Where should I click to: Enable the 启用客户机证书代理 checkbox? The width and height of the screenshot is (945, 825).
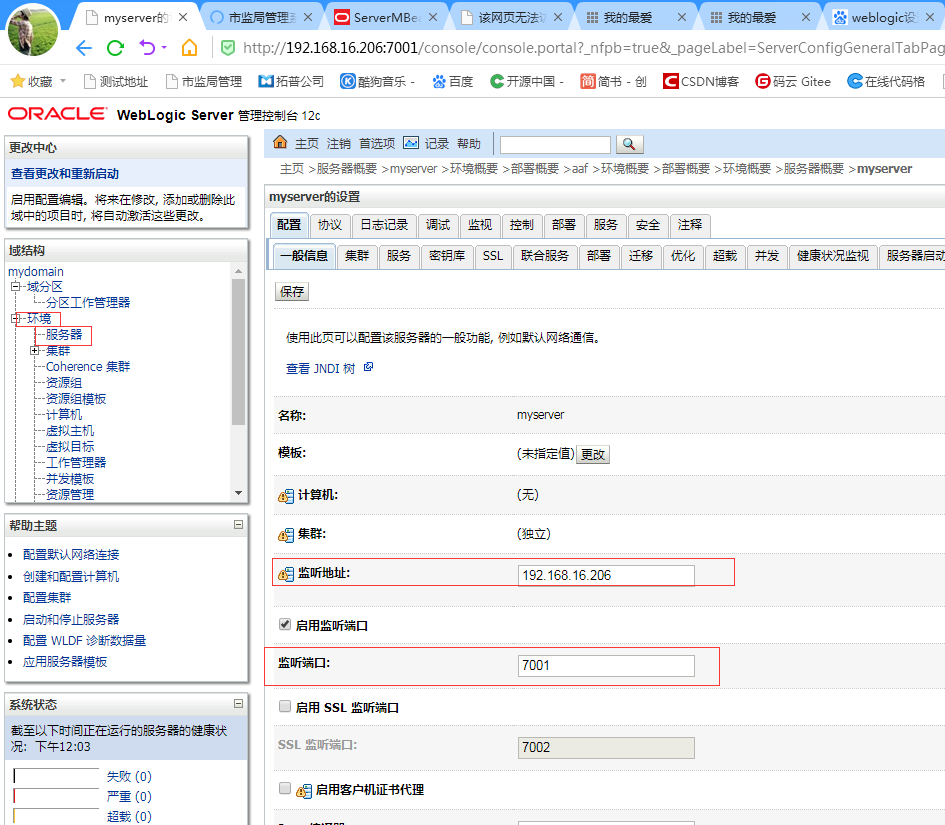(x=285, y=786)
